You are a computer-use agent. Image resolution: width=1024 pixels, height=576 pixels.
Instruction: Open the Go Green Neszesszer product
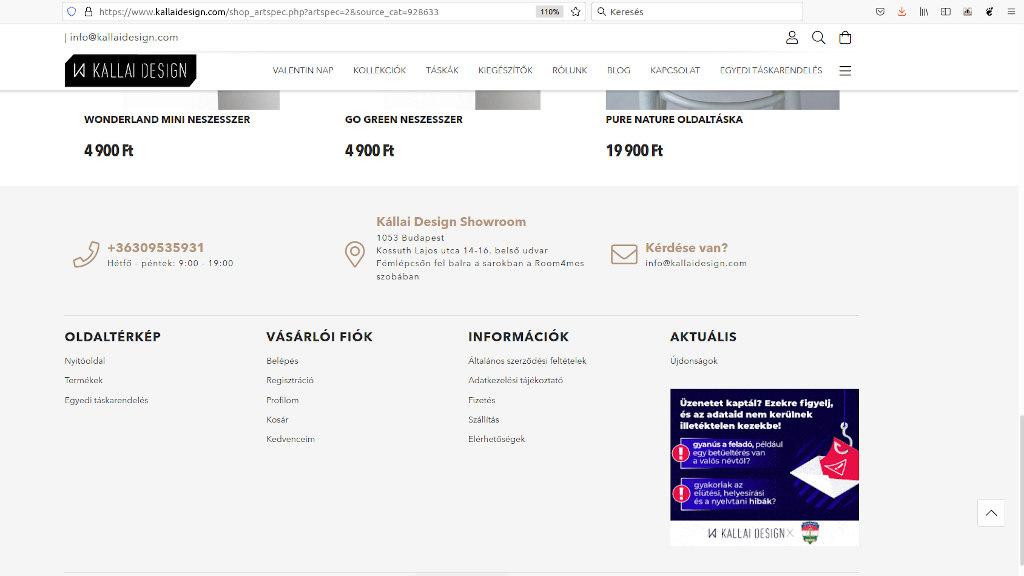tap(404, 120)
